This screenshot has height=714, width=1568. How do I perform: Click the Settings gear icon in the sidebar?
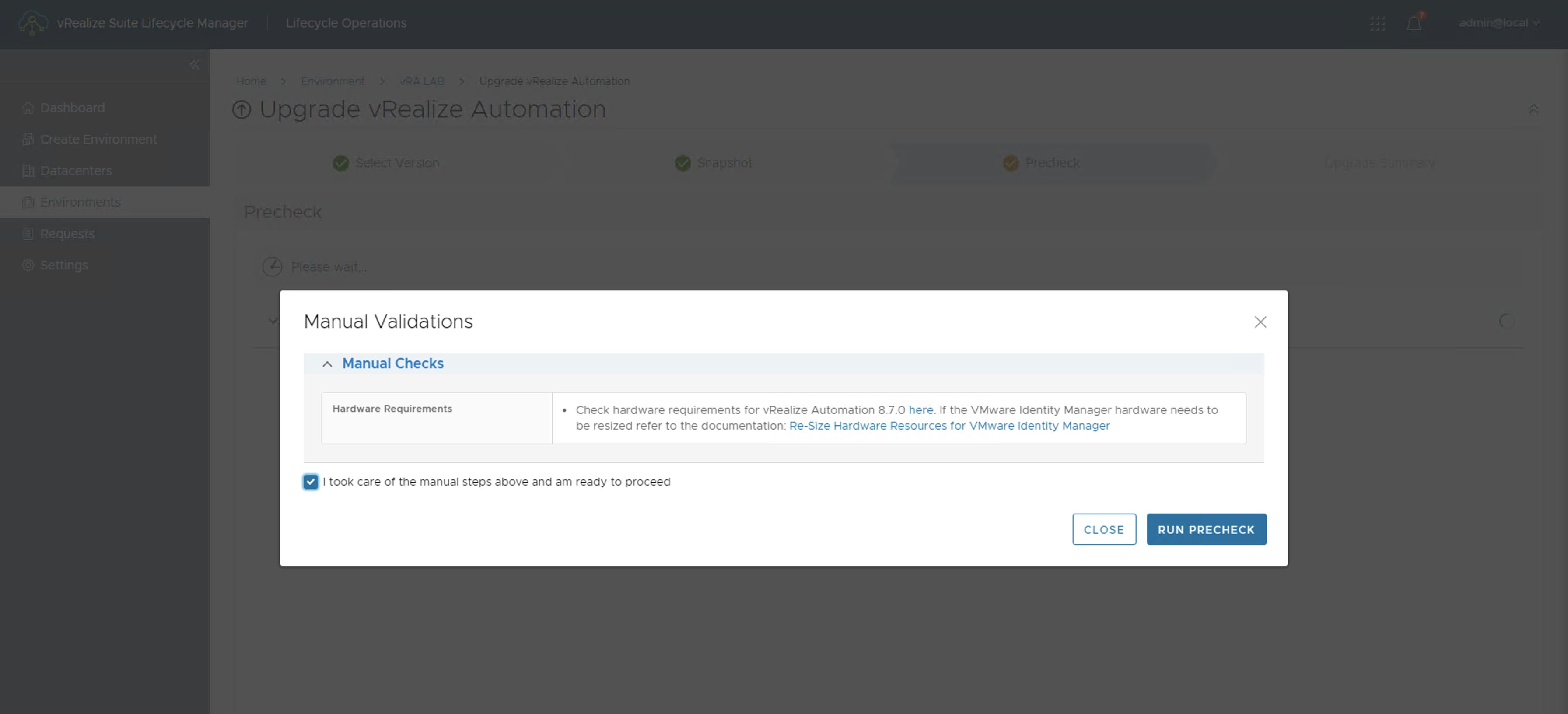pos(28,266)
